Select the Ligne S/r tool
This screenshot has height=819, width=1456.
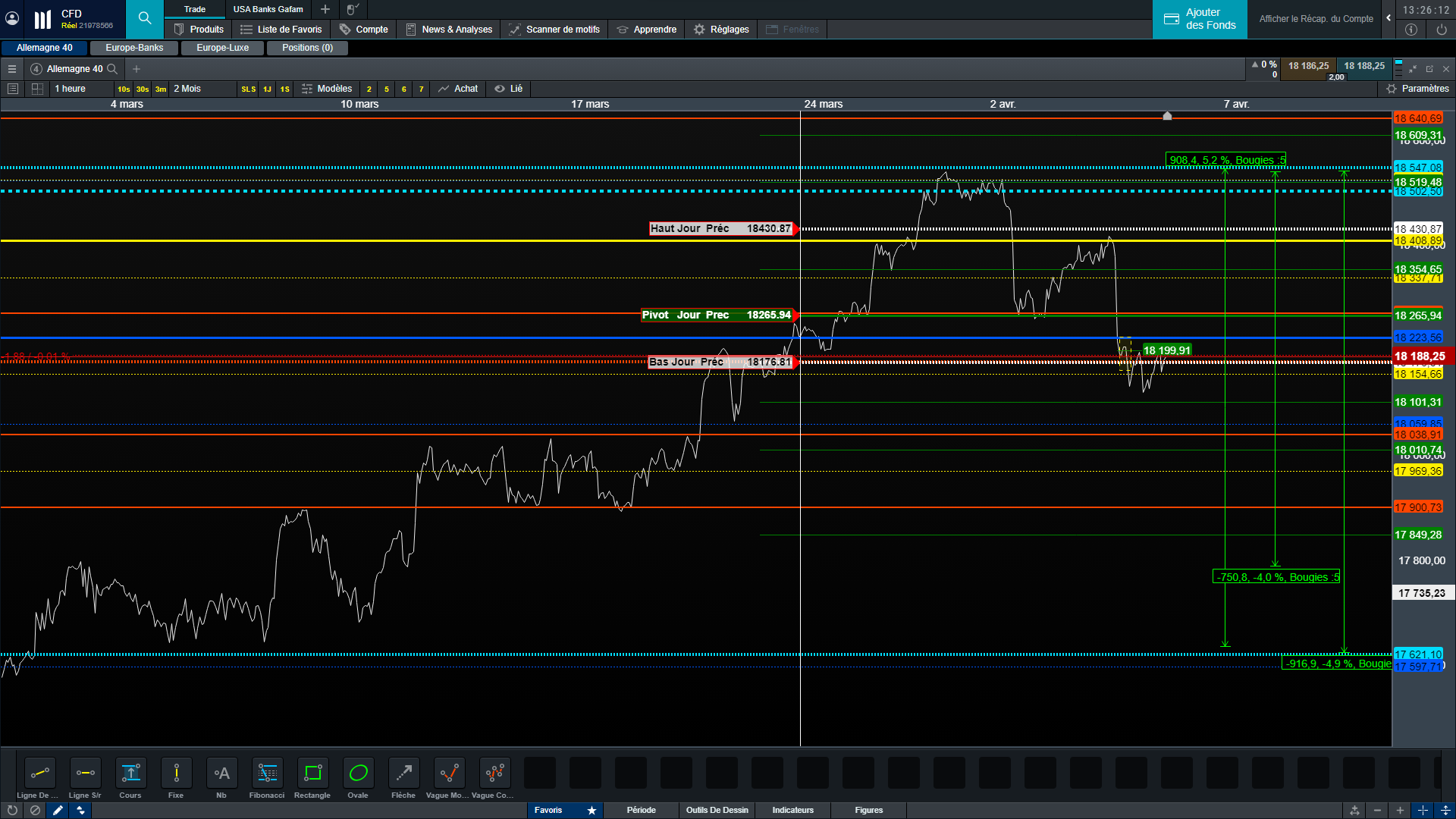click(85, 773)
